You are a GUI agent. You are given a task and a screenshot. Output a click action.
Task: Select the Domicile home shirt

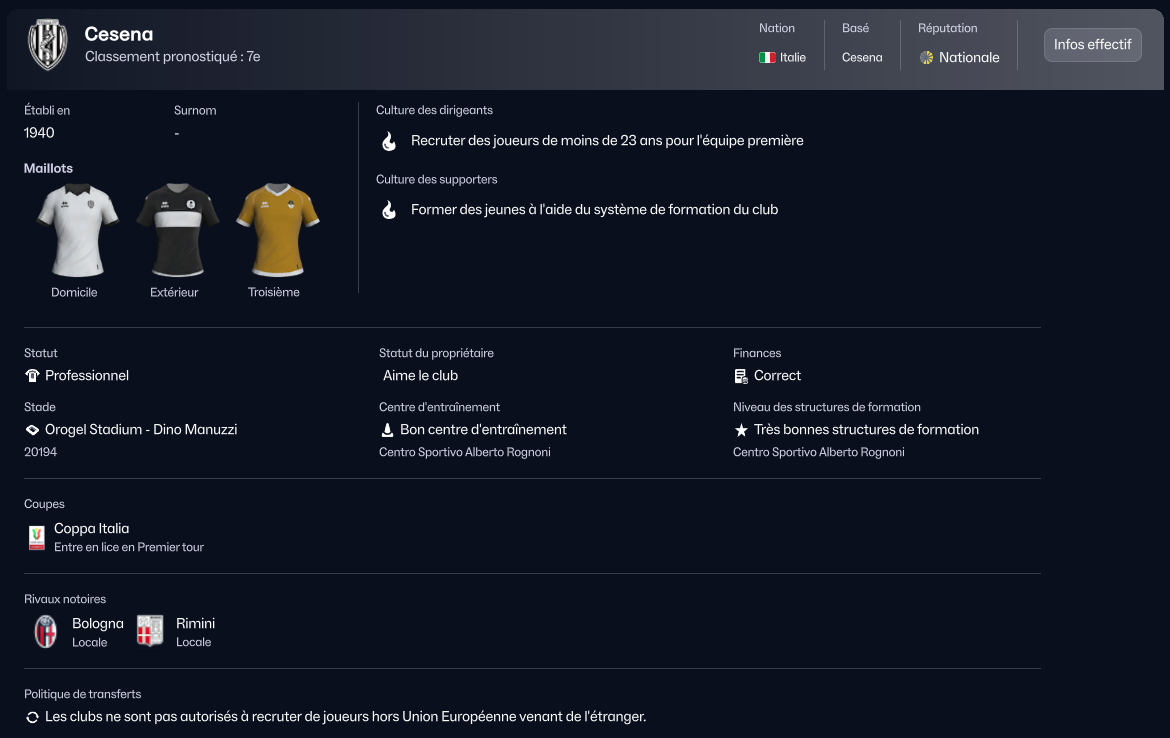76,231
